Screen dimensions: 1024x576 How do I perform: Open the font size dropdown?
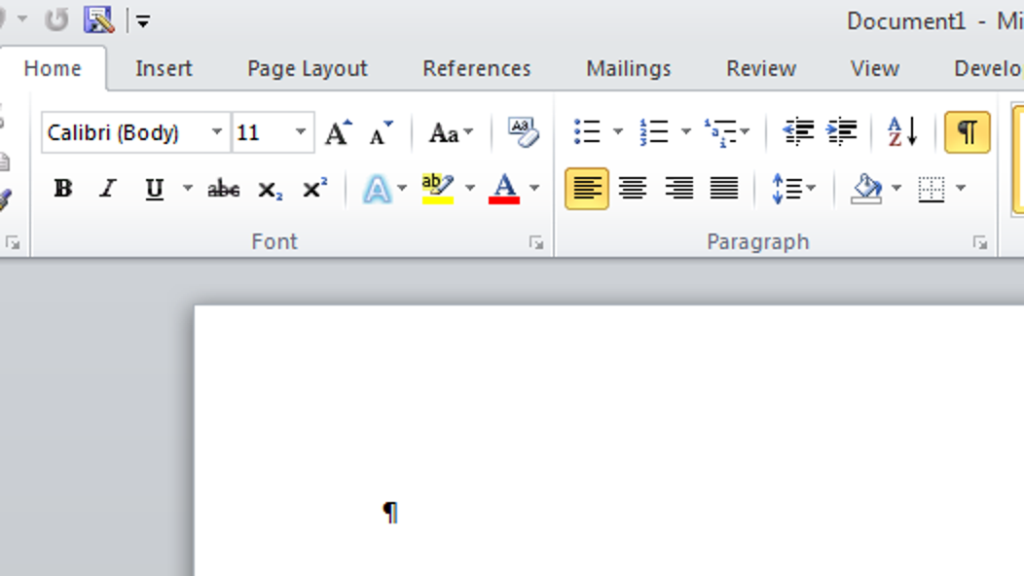tap(300, 132)
